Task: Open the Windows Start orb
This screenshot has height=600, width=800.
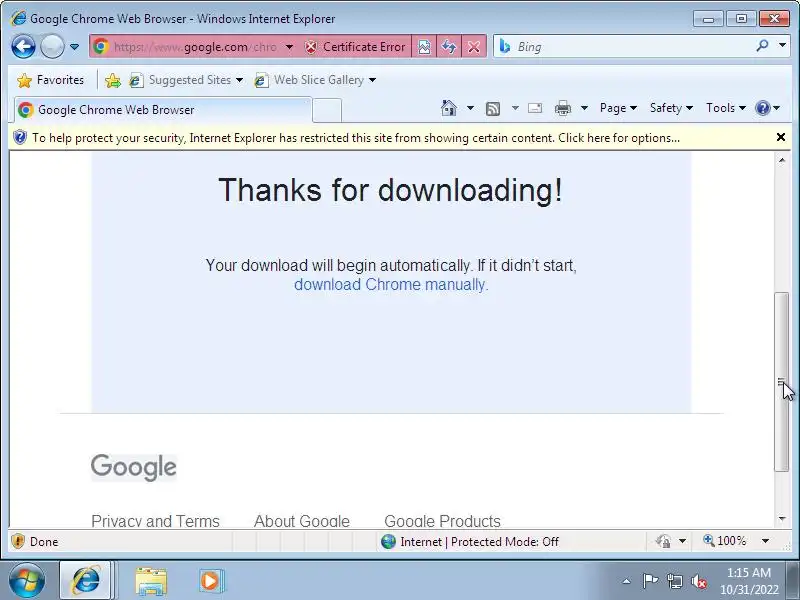Action: (27, 580)
